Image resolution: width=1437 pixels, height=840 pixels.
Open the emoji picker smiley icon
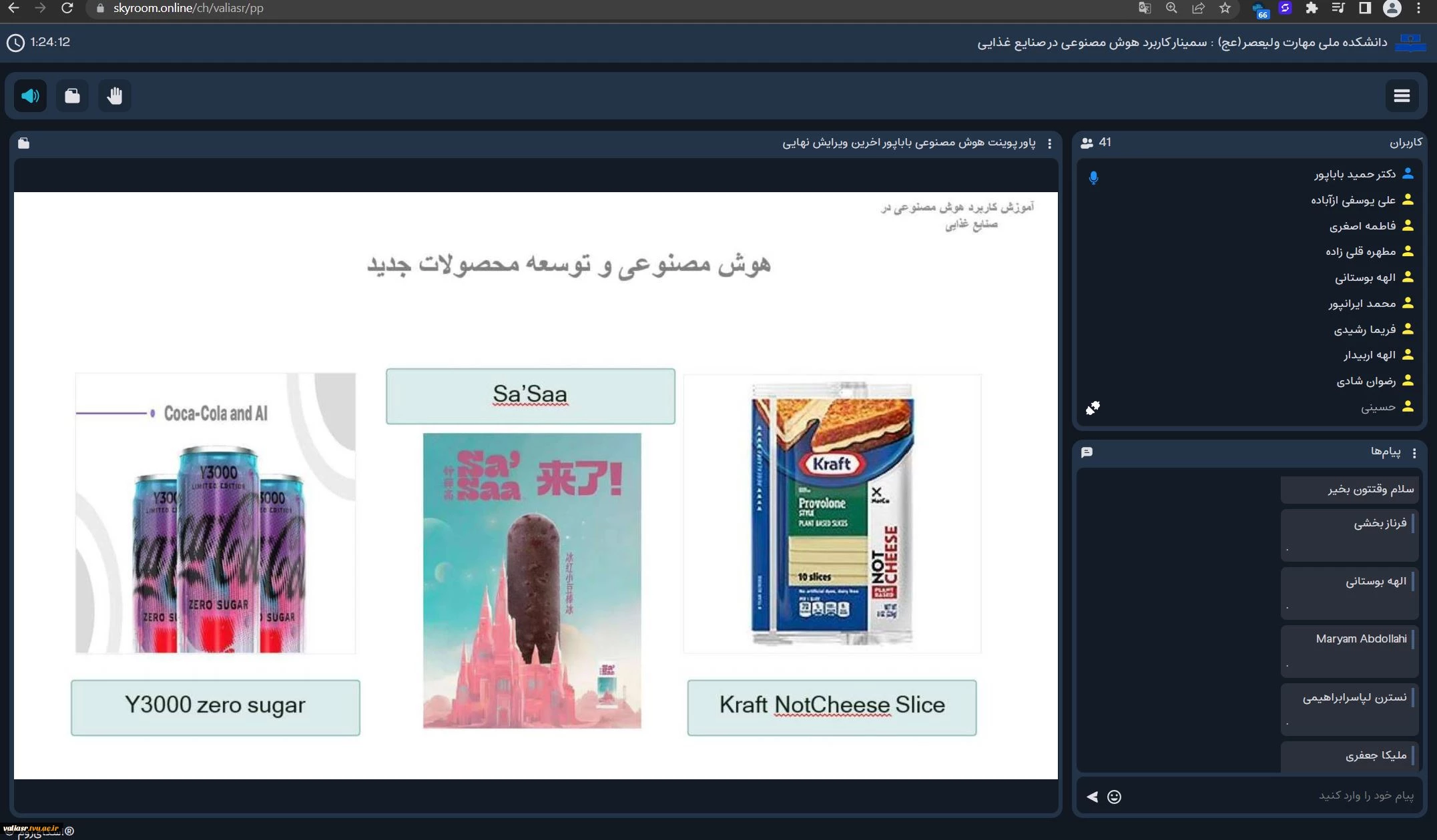coord(1114,797)
